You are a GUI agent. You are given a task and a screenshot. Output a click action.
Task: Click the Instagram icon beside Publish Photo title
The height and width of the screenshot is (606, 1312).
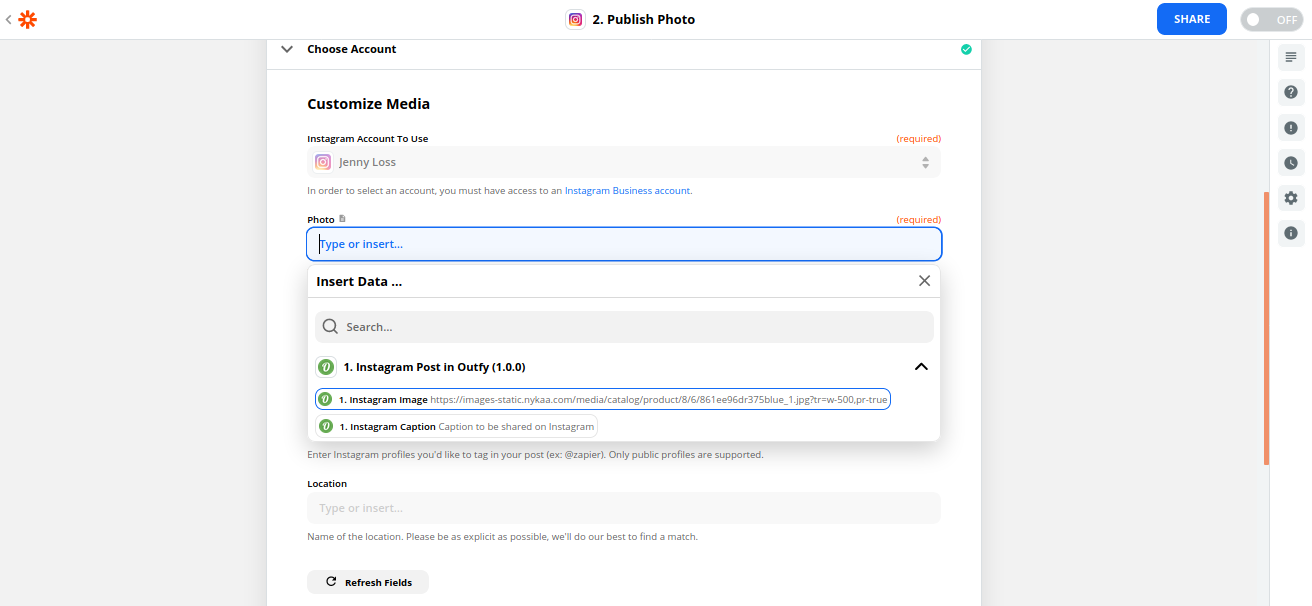(575, 19)
